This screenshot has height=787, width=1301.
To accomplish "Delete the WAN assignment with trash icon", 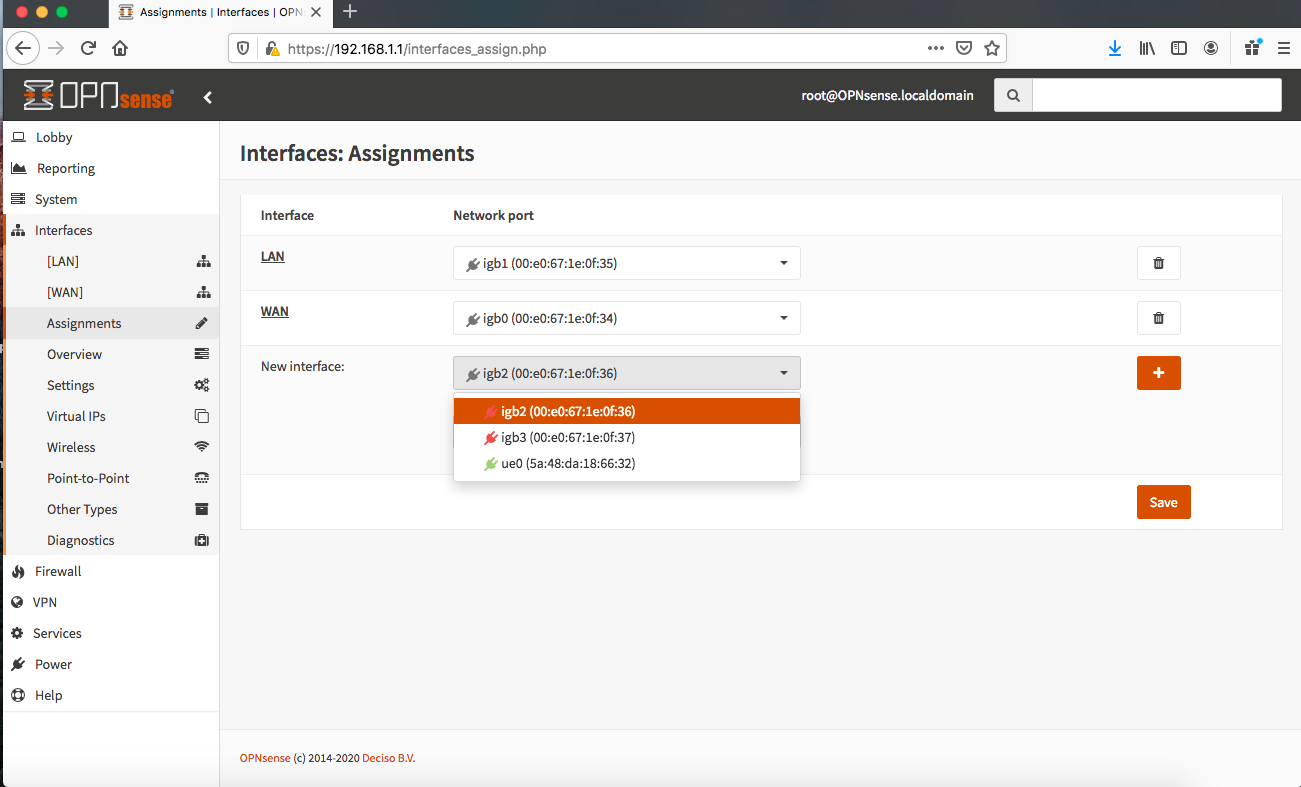I will click(x=1159, y=318).
